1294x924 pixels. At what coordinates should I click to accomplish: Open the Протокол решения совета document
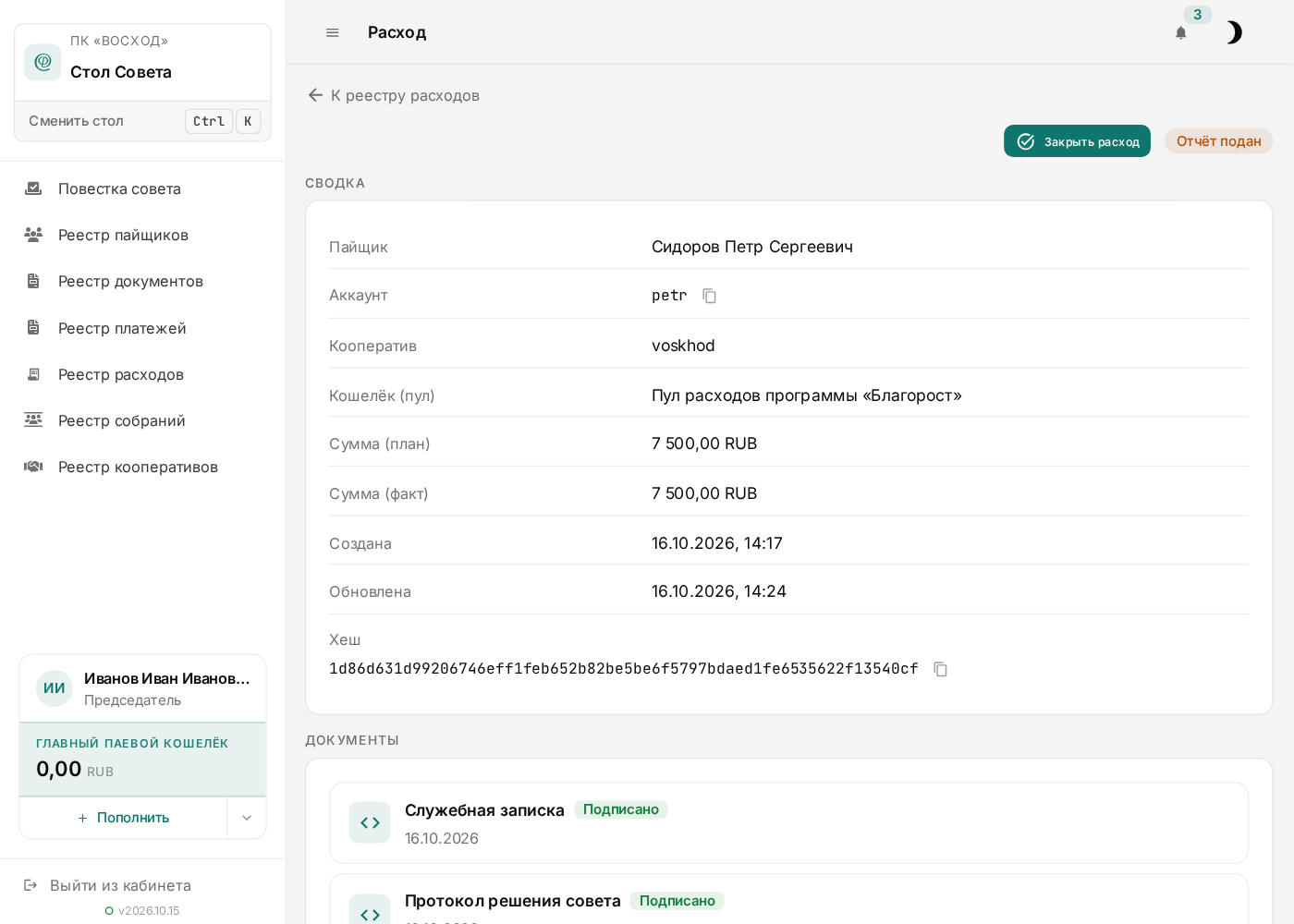click(x=789, y=899)
